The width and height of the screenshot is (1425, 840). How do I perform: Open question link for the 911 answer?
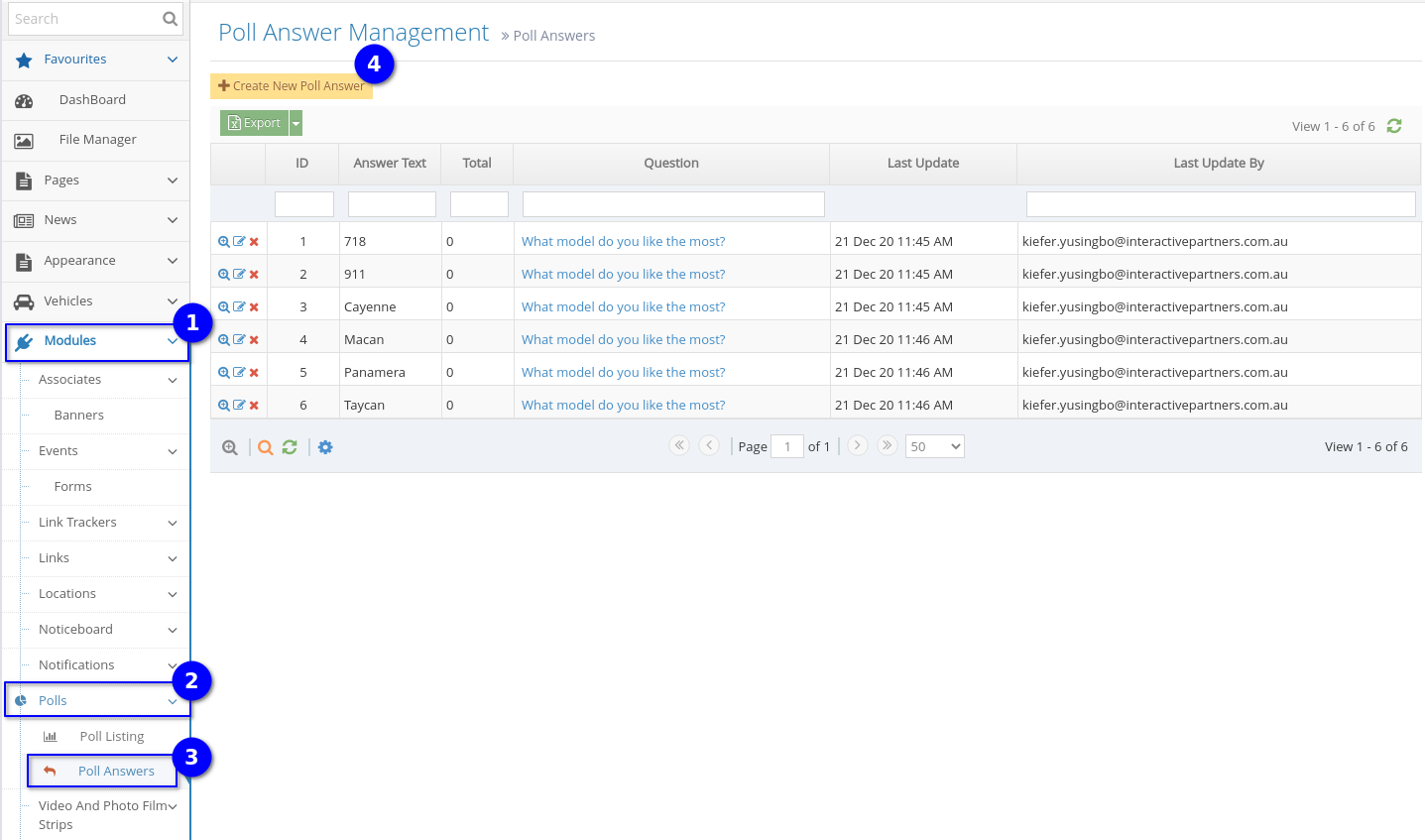(623, 275)
